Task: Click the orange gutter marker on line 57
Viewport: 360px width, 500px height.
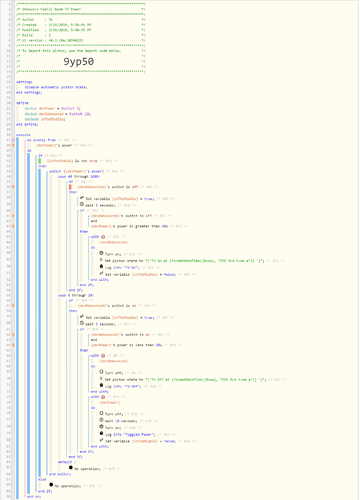Action: pos(13,306)
